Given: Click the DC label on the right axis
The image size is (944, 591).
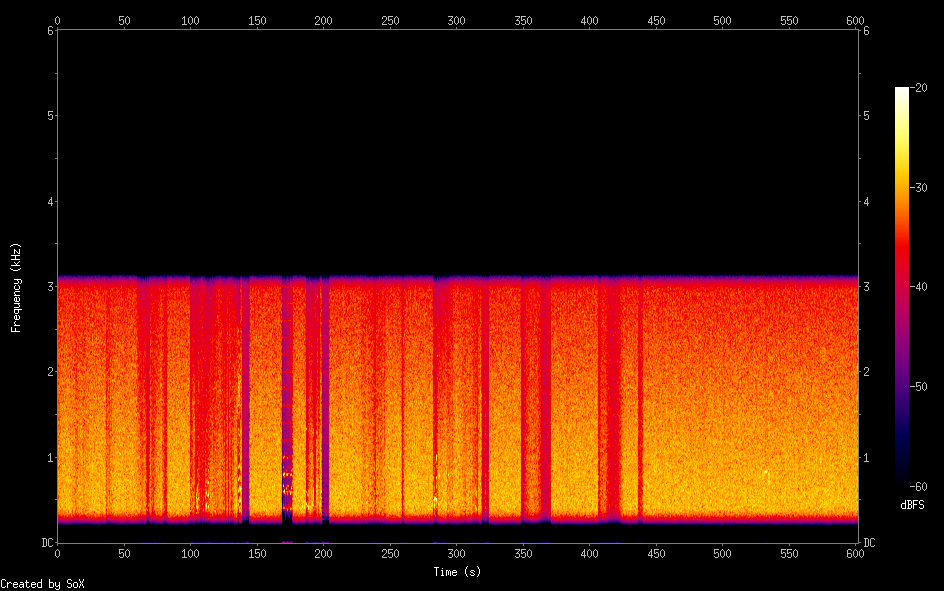Looking at the screenshot, I should (869, 543).
